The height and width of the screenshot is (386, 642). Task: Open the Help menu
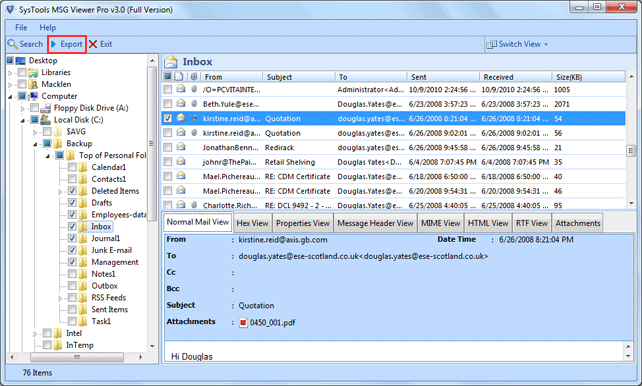tap(47, 27)
